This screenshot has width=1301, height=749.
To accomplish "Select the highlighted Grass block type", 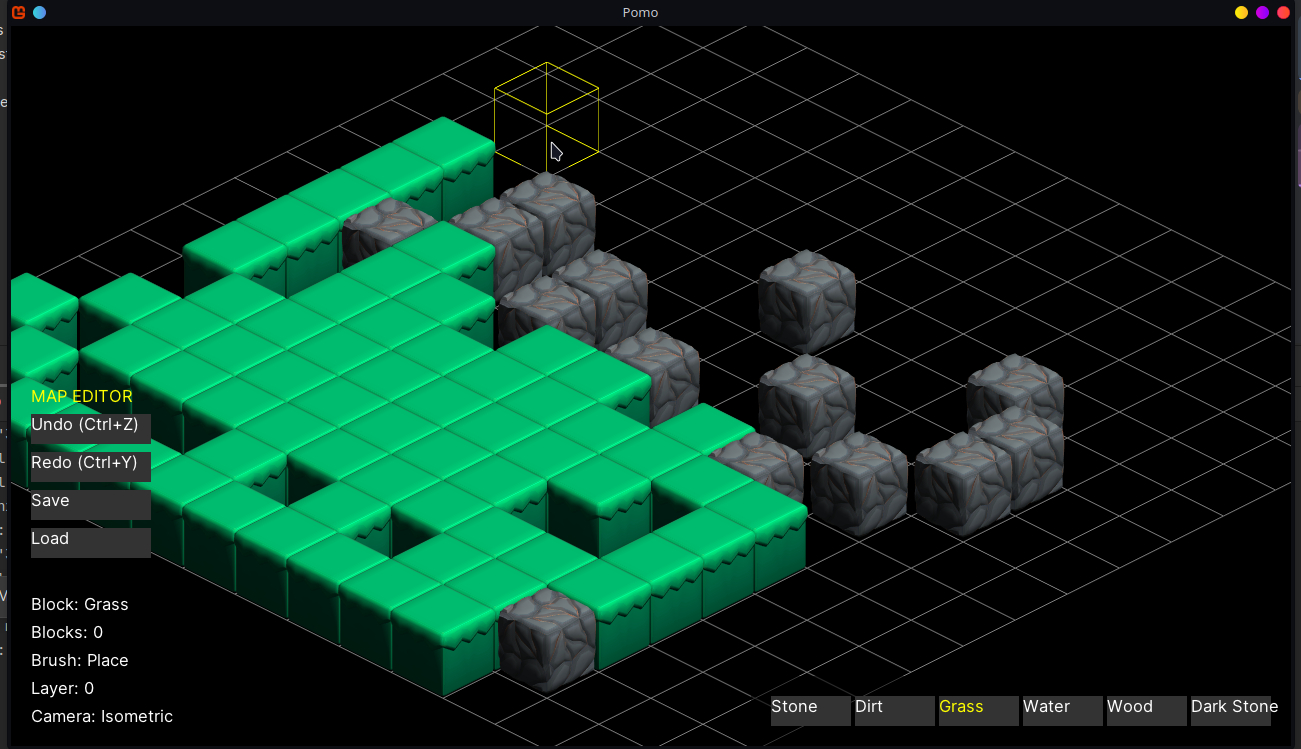I will 978,710.
